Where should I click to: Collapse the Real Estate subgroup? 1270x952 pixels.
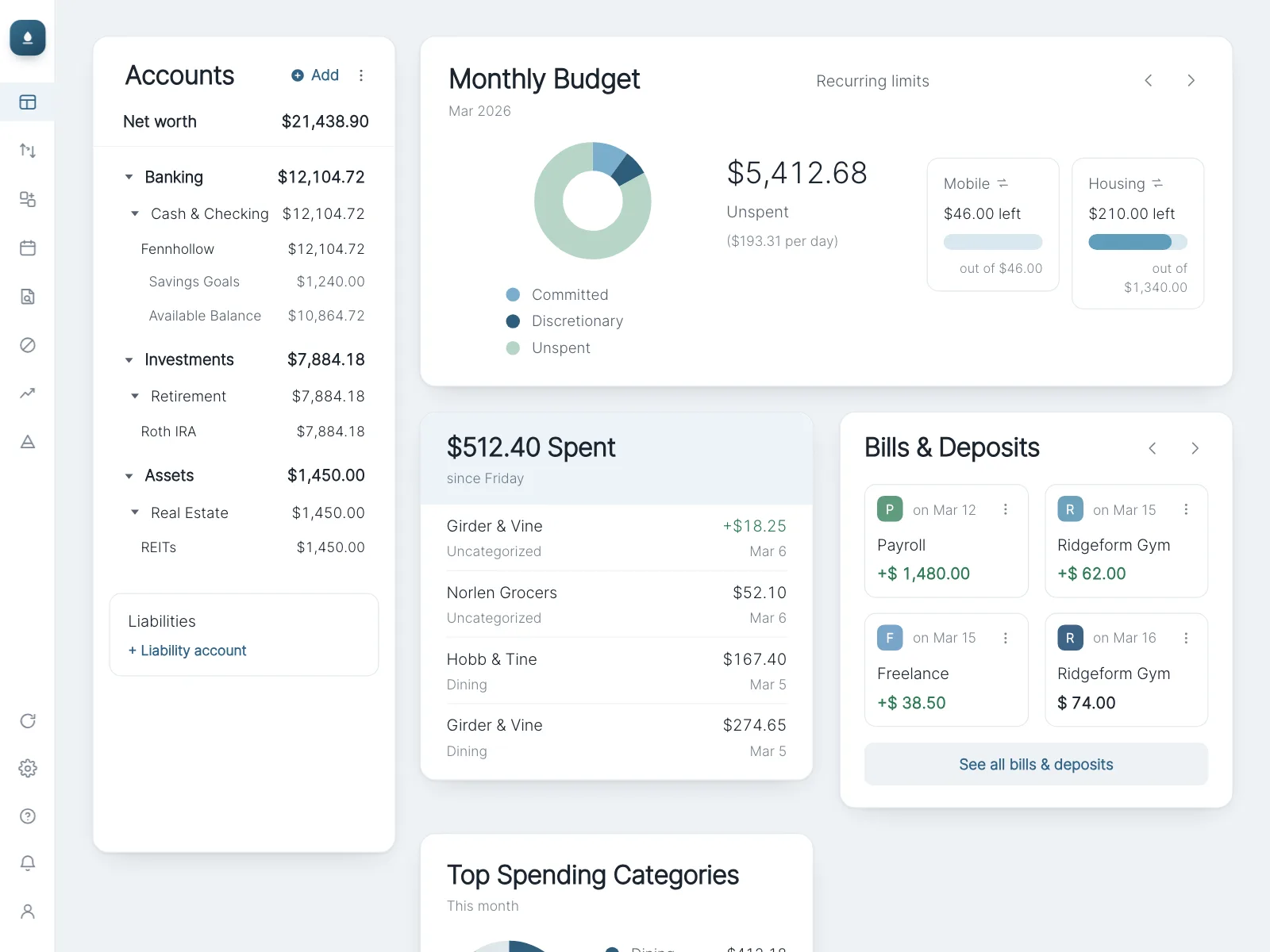(135, 513)
